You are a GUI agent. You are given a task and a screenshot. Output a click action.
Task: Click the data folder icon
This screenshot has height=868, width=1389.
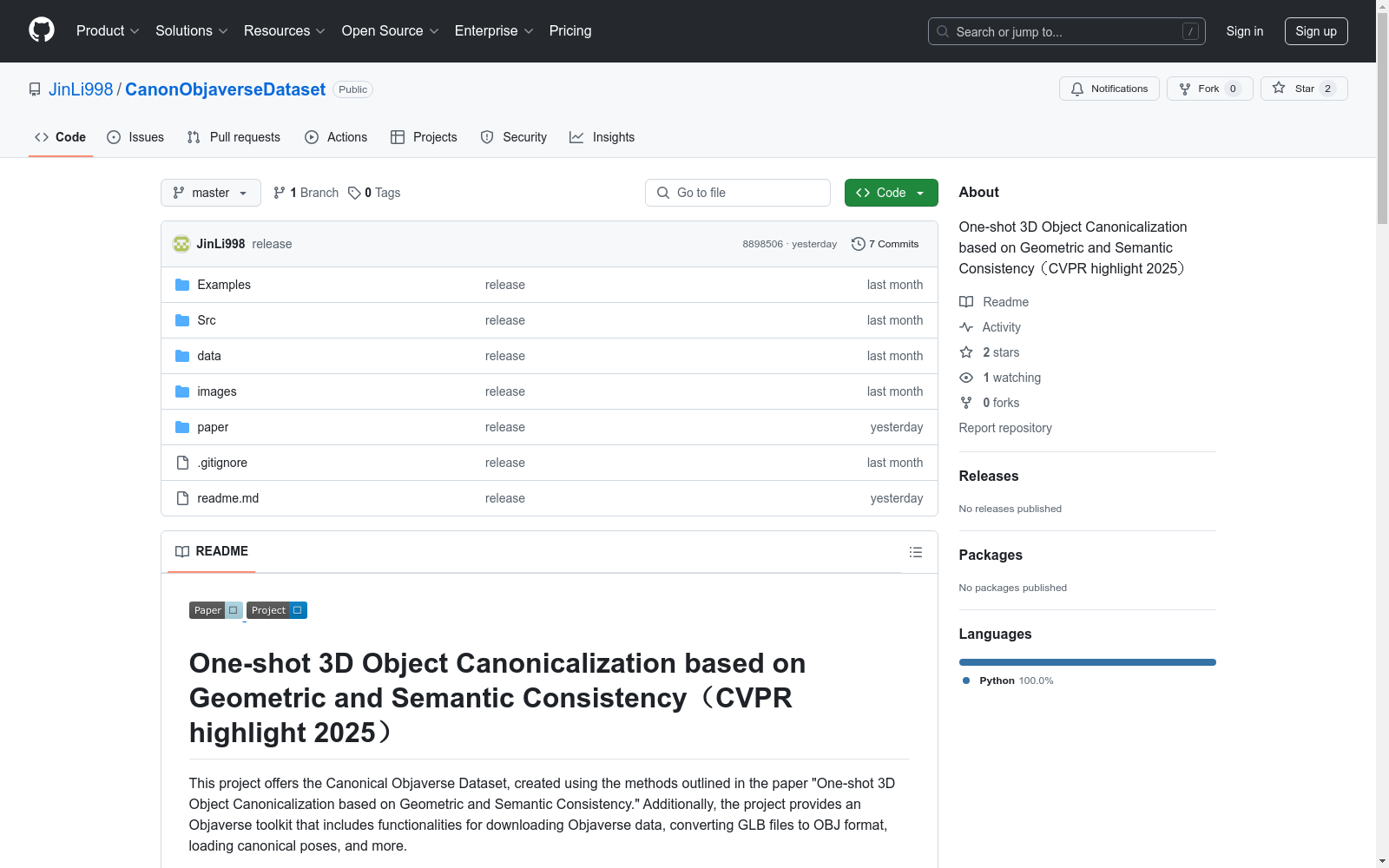(182, 356)
